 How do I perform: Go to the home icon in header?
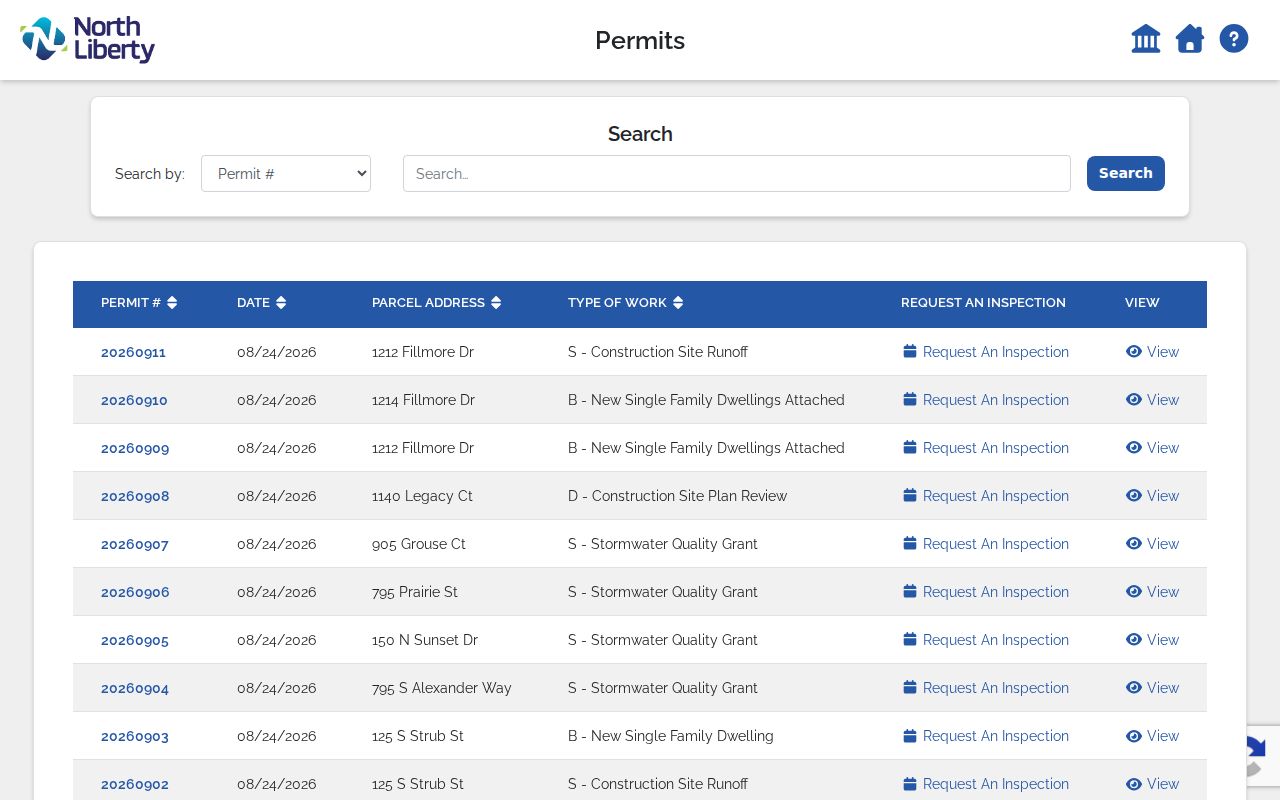point(1190,39)
